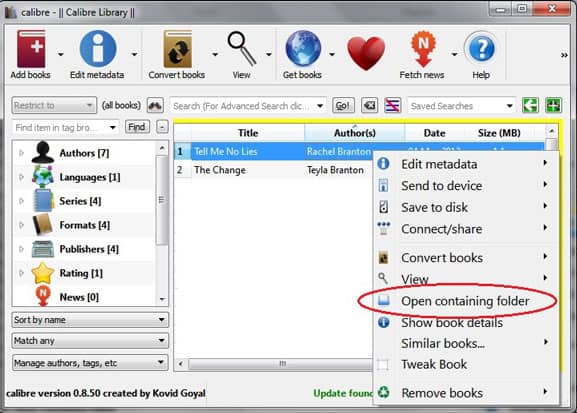The height and width of the screenshot is (413, 577).
Task: Click the Find item in tag browser field
Action: 66,127
